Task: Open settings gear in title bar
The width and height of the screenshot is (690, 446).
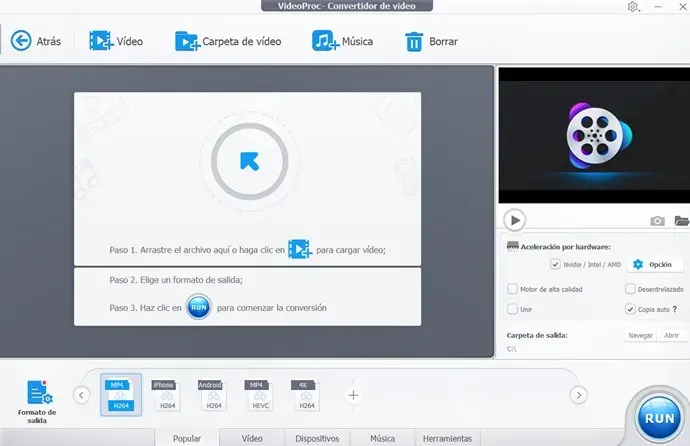Action: (x=633, y=7)
